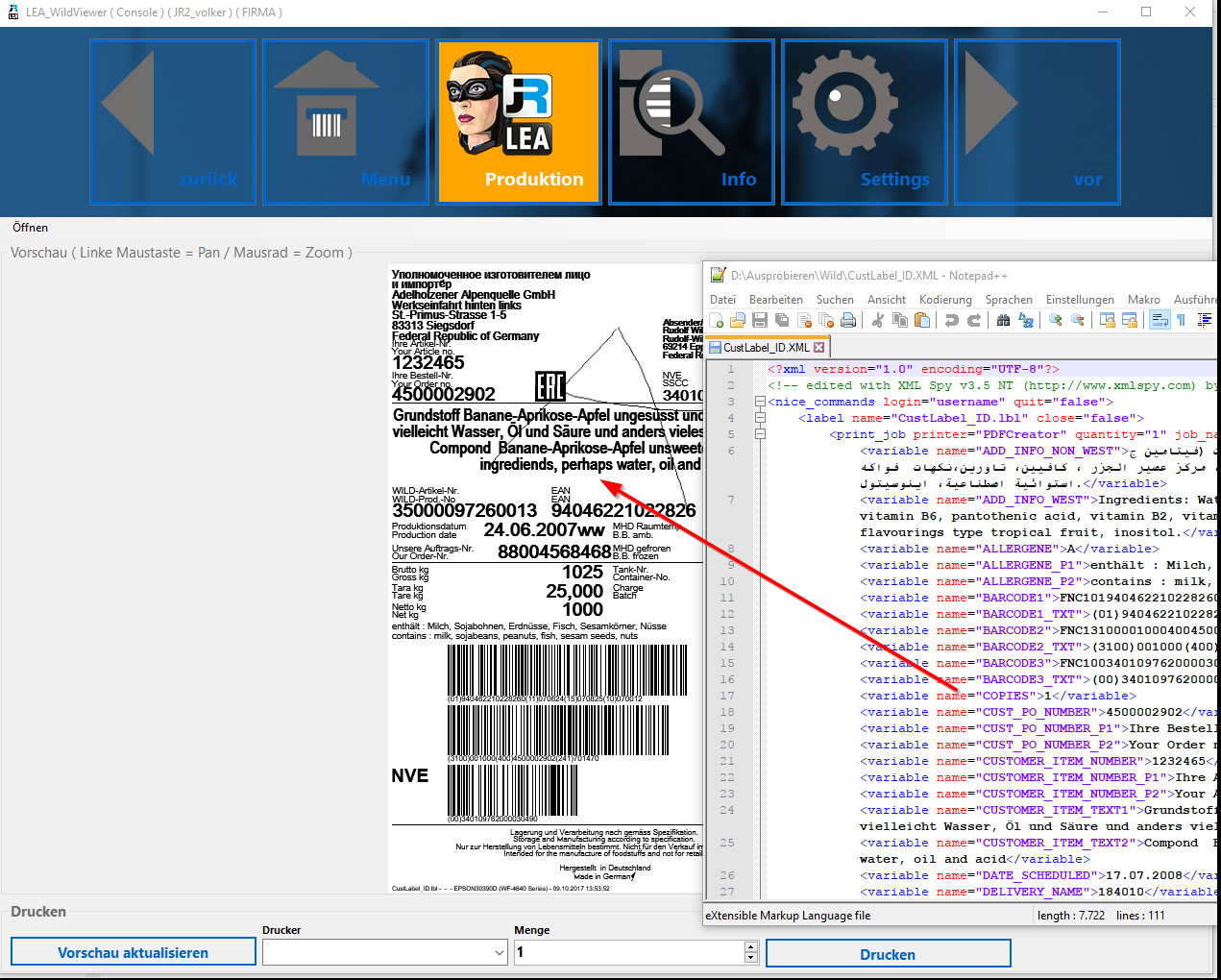
Task: Click the vor forward arrow tile
Action: tap(1038, 122)
